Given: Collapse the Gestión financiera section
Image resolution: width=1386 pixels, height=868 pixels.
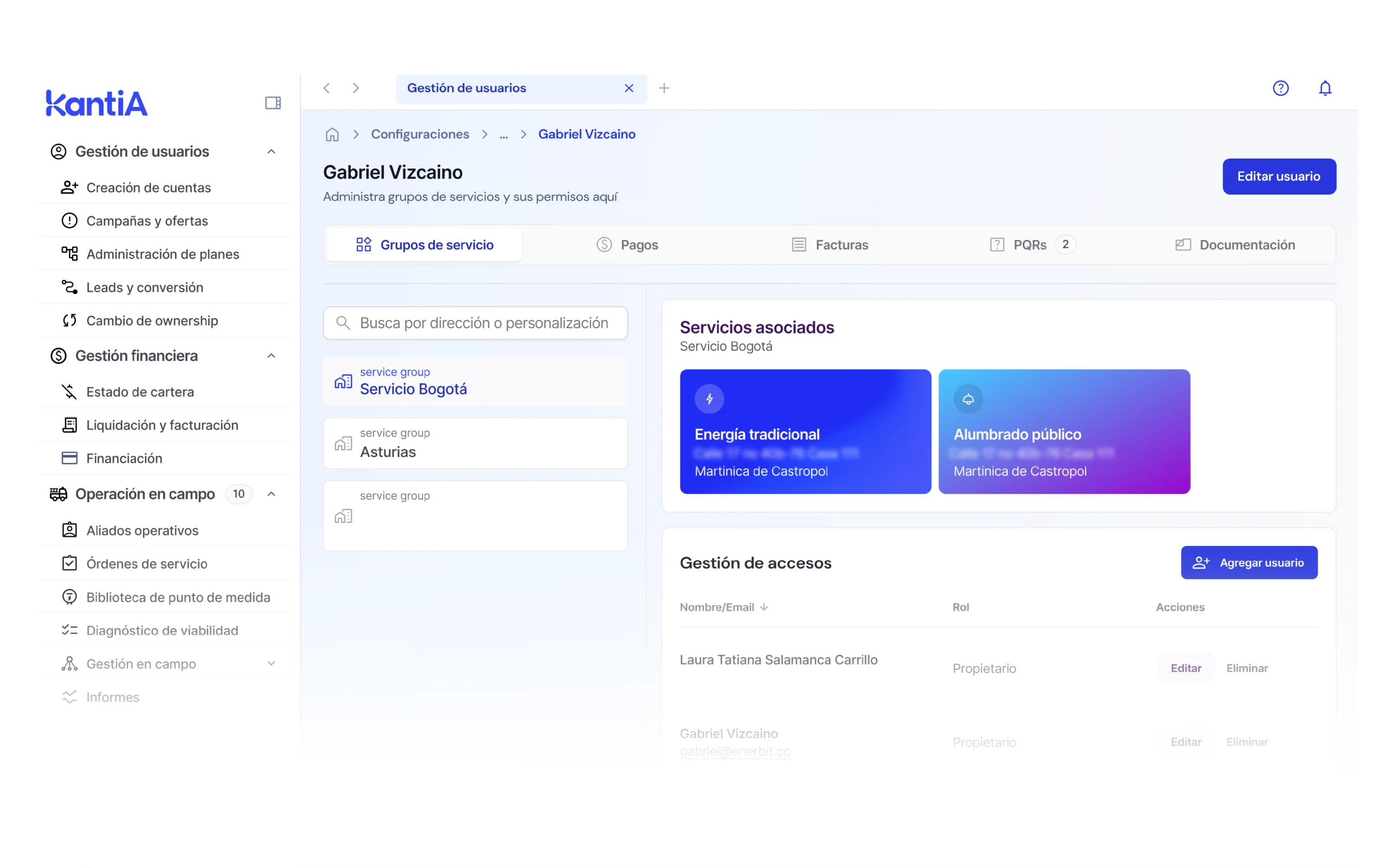Looking at the screenshot, I should [271, 356].
